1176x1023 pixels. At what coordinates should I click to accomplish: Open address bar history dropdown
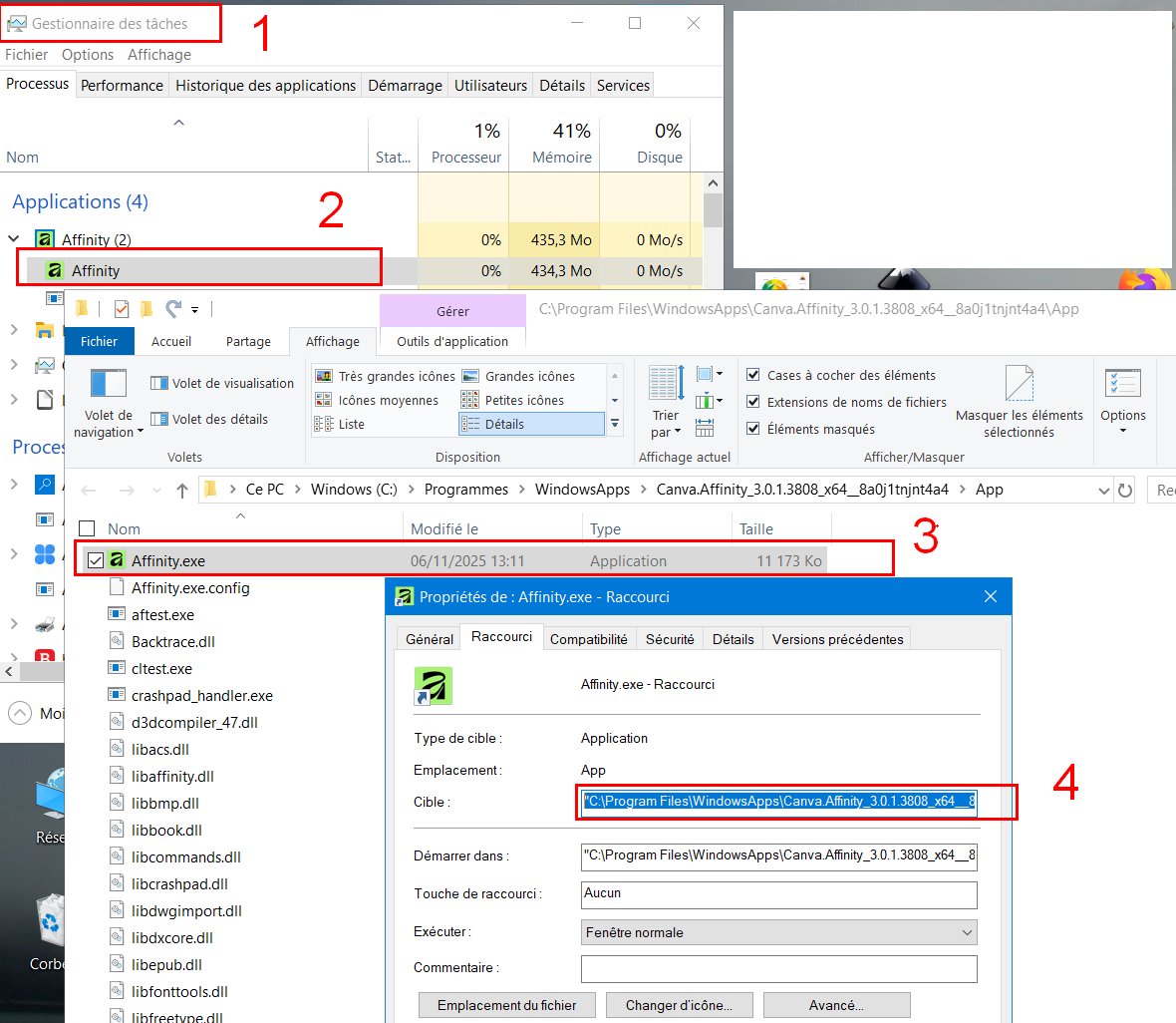point(1103,491)
